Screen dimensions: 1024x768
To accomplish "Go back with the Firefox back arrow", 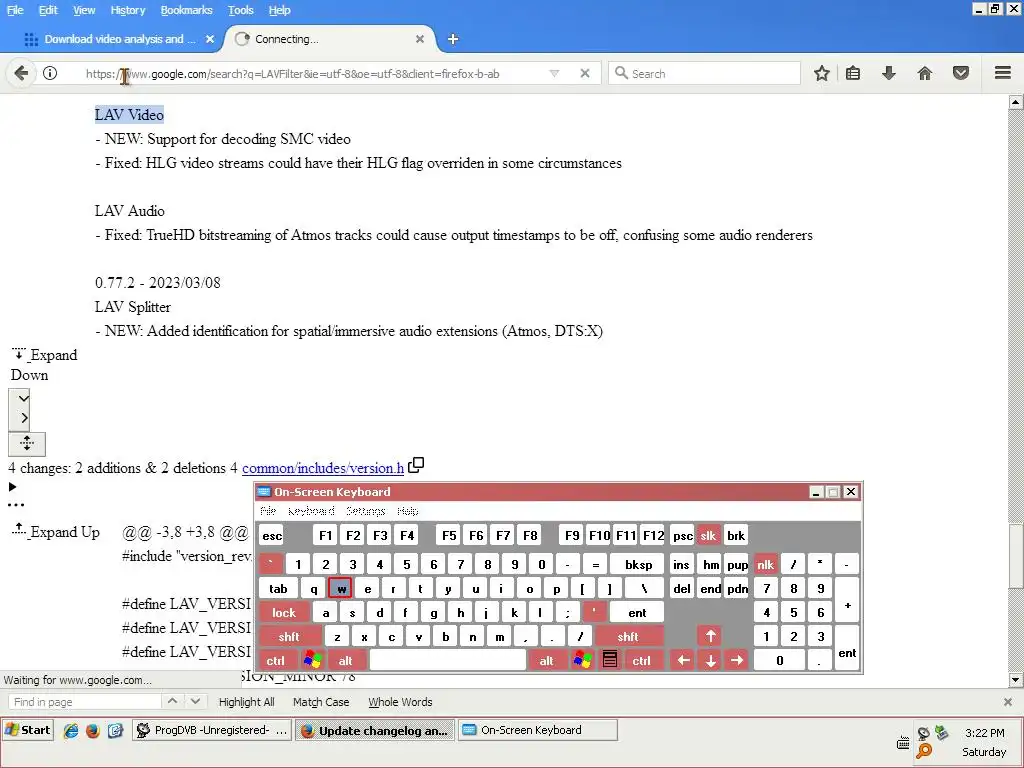I will 21,73.
